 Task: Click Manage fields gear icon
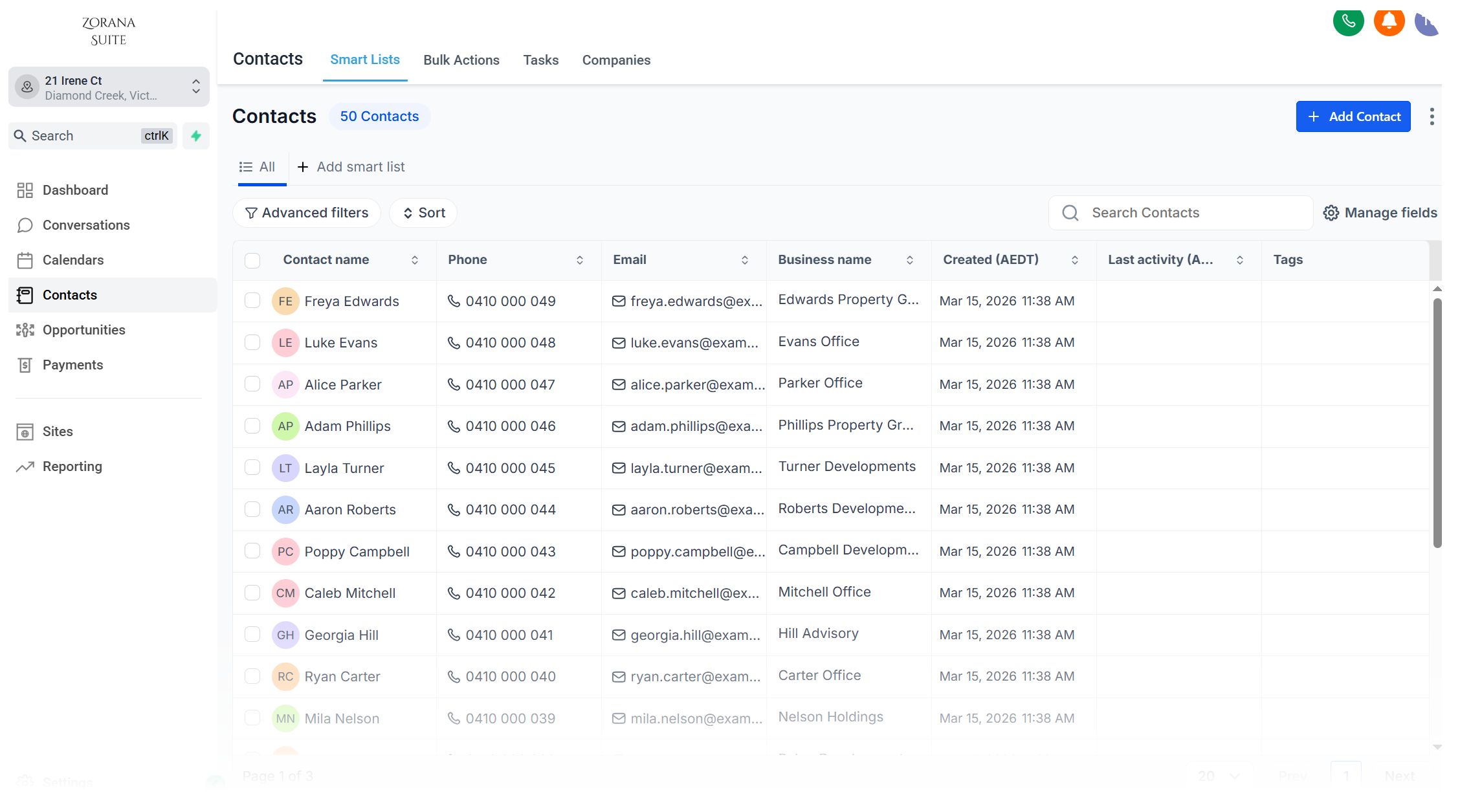pos(1331,213)
